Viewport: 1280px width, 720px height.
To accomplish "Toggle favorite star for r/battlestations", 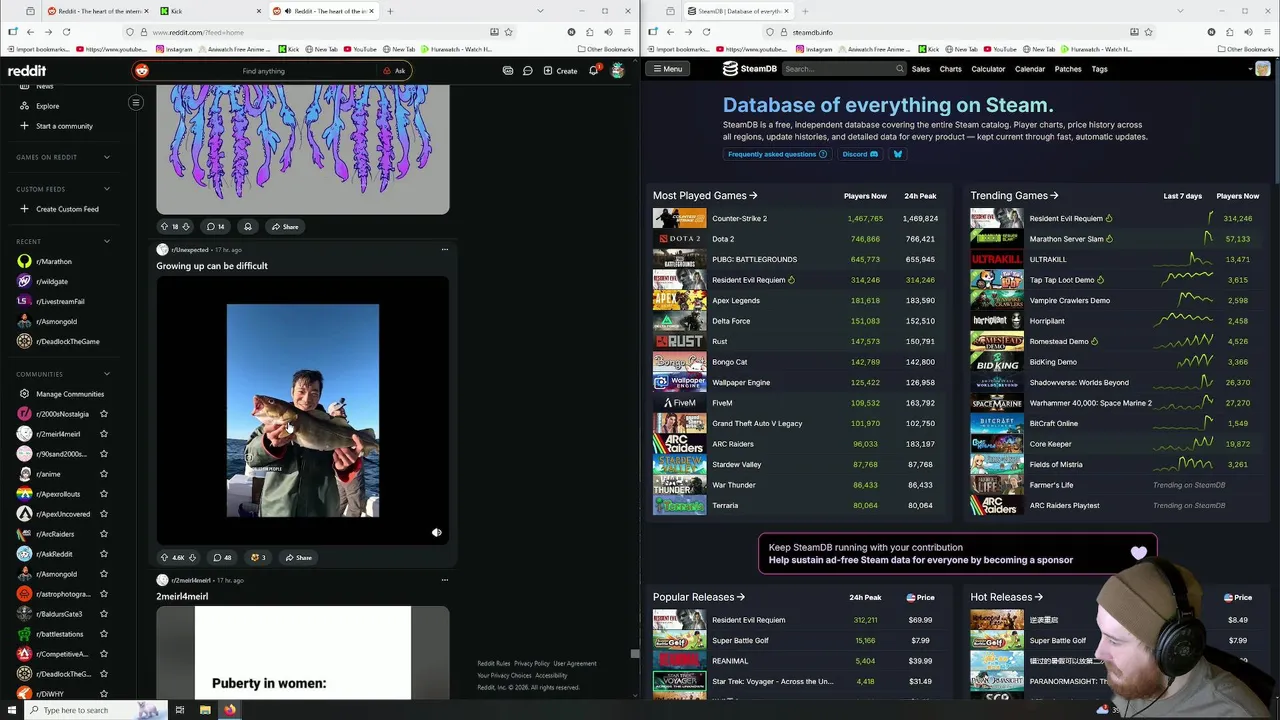I will [x=103, y=634].
